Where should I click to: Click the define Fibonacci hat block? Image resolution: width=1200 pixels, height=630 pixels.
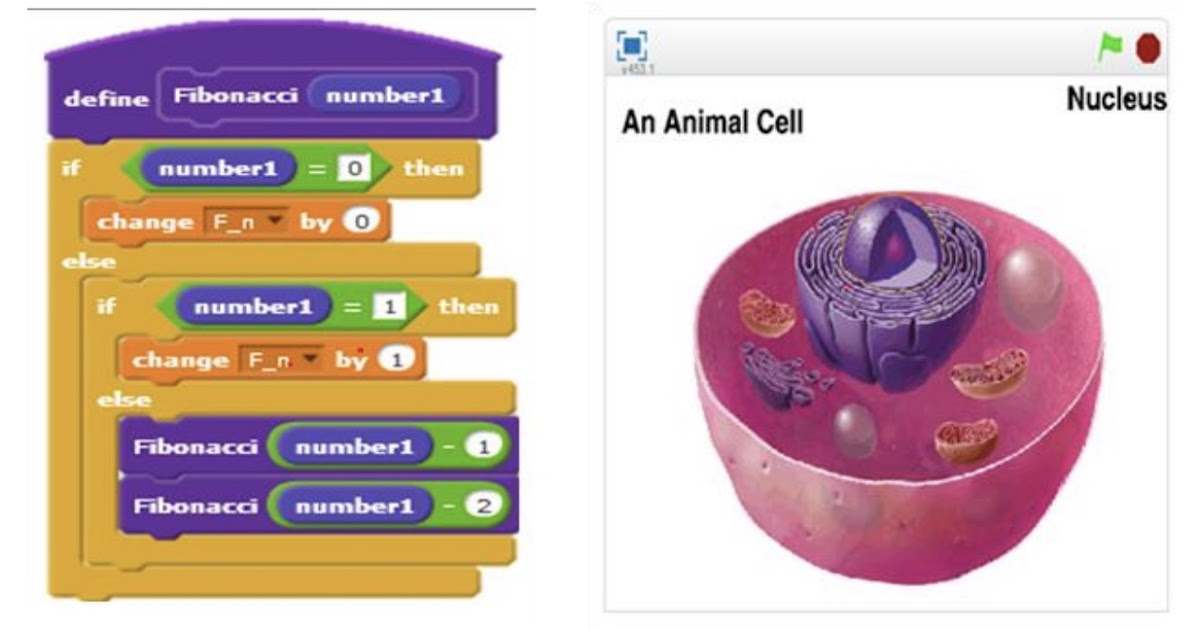[105, 98]
